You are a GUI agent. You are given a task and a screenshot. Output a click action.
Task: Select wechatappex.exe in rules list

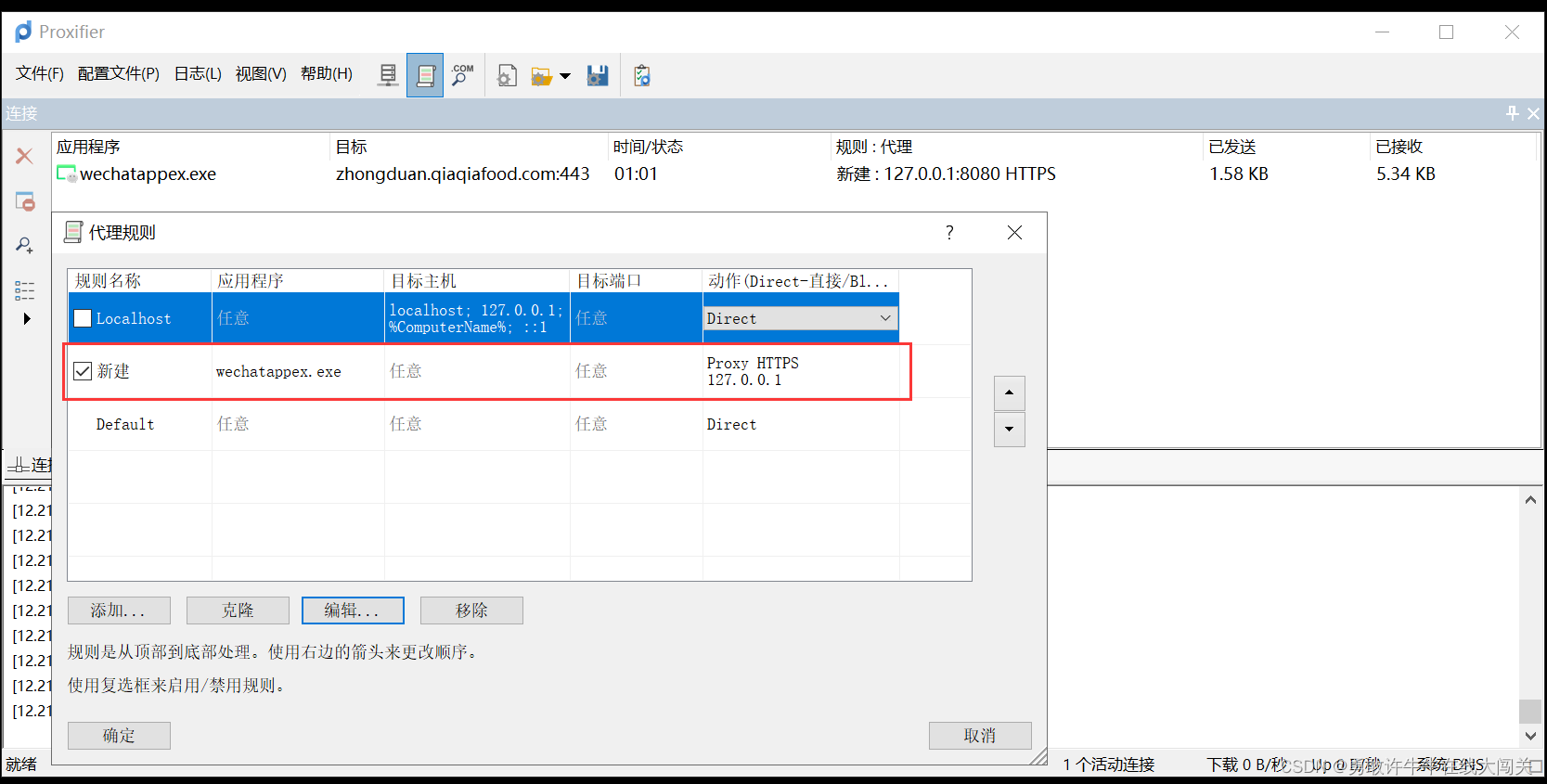tap(278, 372)
